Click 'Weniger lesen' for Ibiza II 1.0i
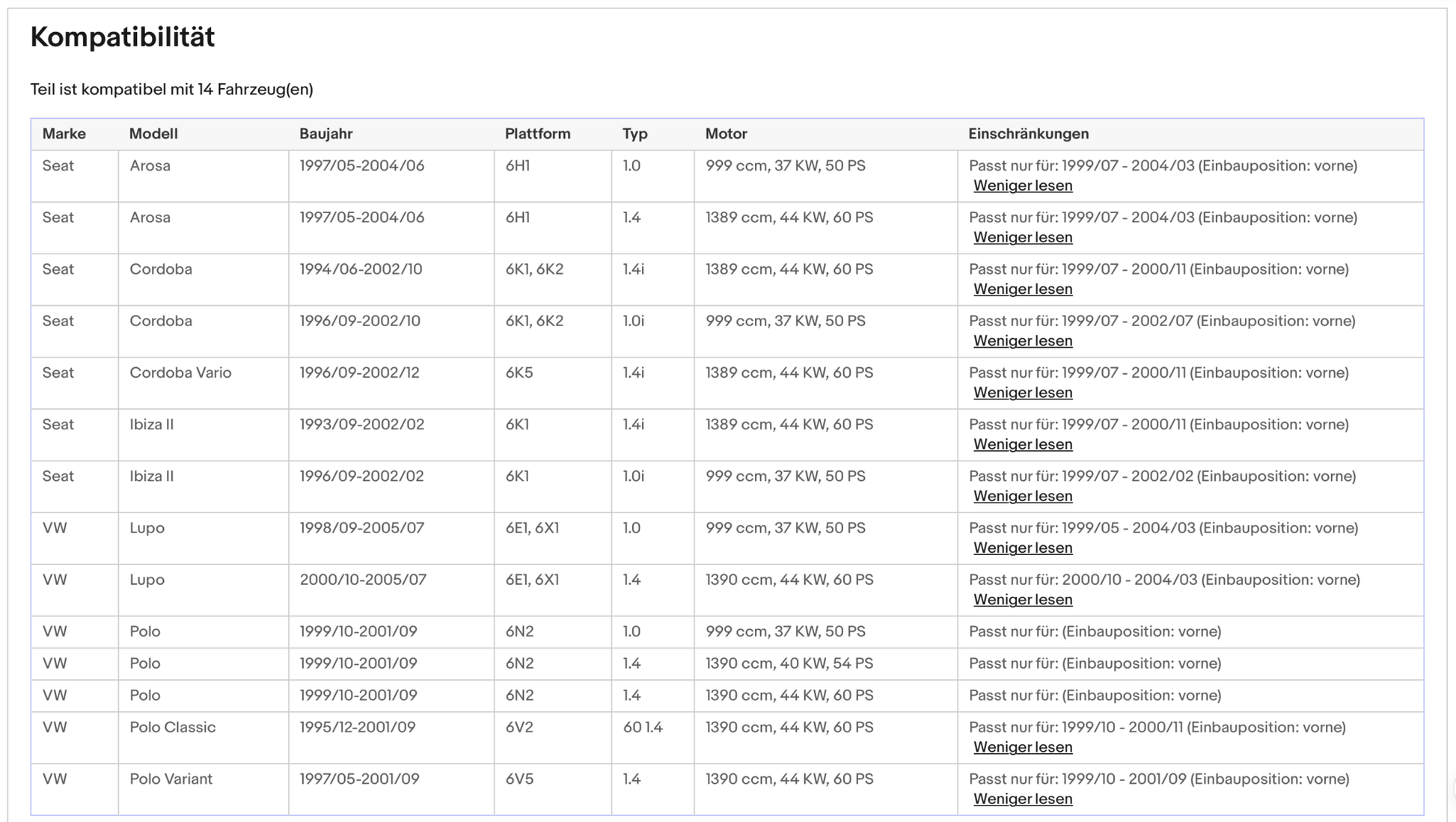This screenshot has height=822, width=1456. click(x=1022, y=496)
